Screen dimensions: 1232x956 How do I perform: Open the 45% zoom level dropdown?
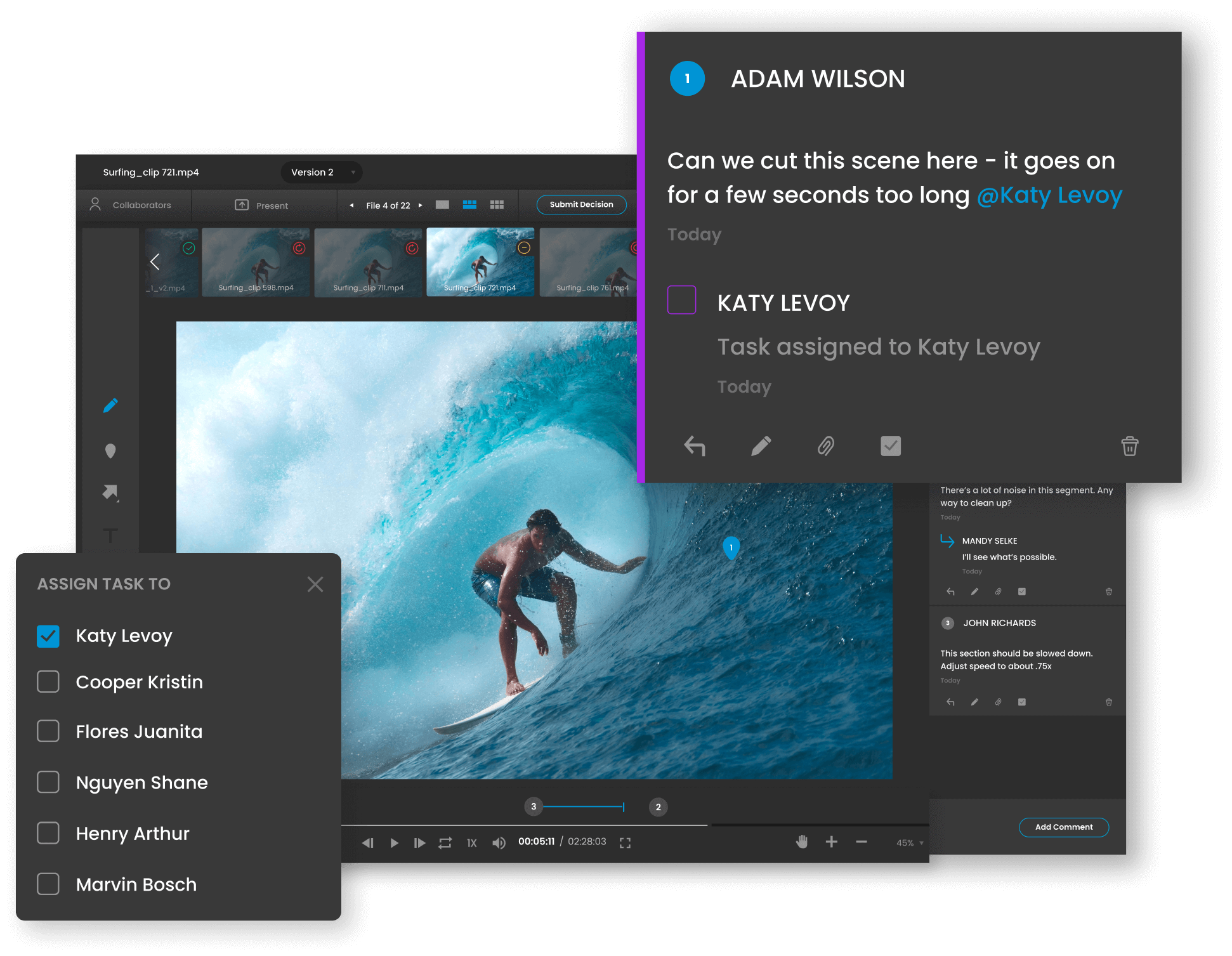click(910, 842)
